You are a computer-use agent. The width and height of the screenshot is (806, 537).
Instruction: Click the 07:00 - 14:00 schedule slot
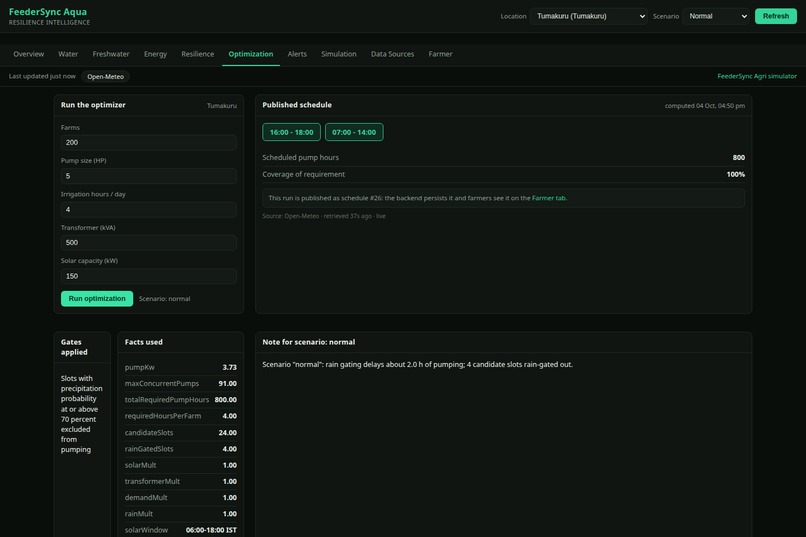[x=354, y=132]
